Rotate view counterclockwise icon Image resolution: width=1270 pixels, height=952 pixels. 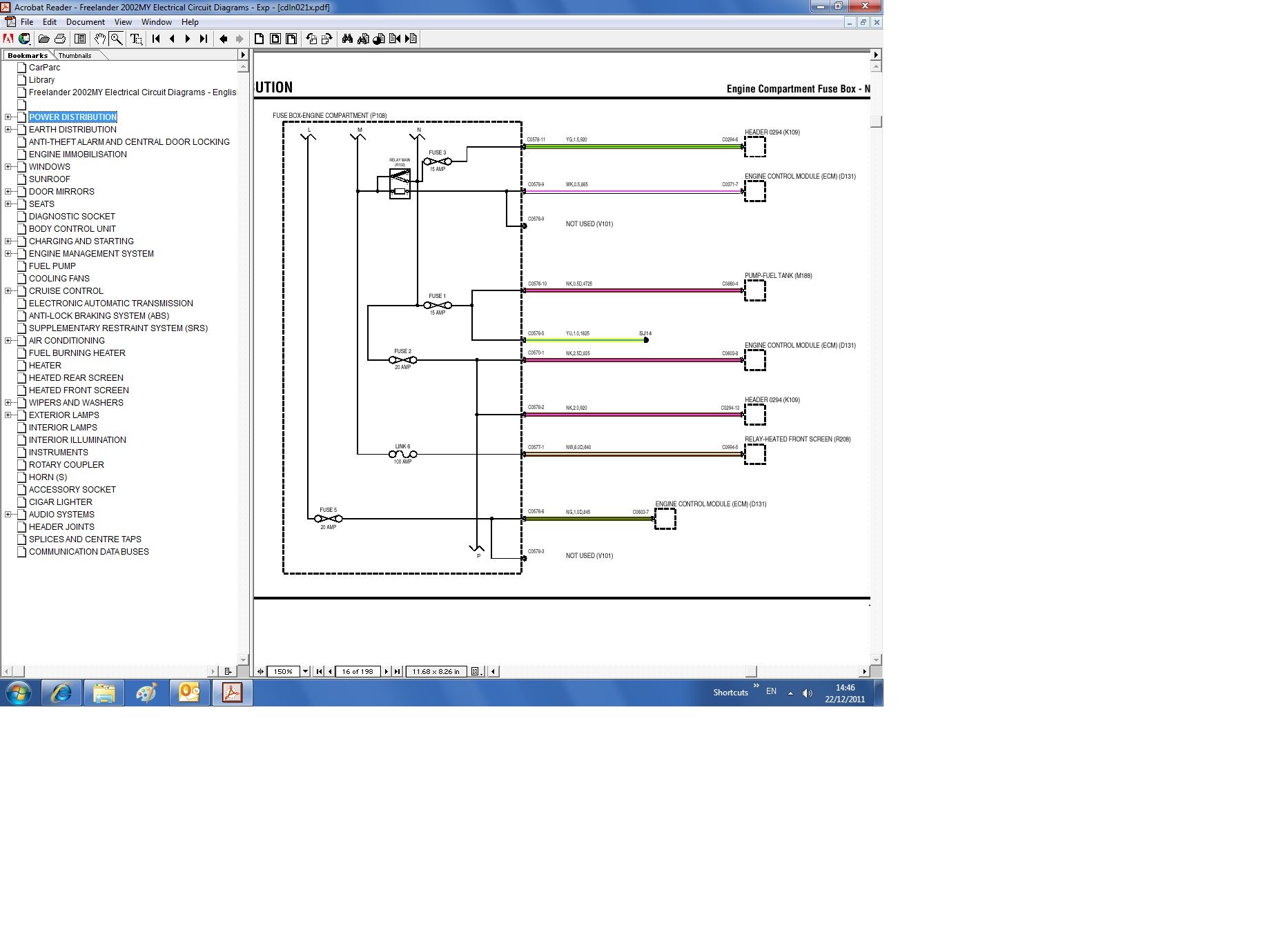[311, 39]
